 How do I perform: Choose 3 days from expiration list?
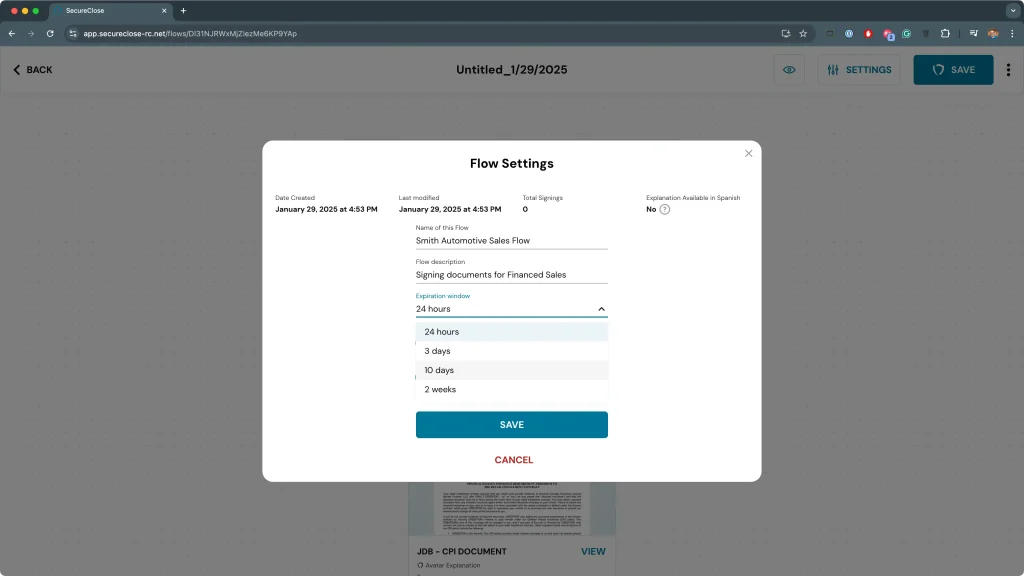(x=511, y=351)
